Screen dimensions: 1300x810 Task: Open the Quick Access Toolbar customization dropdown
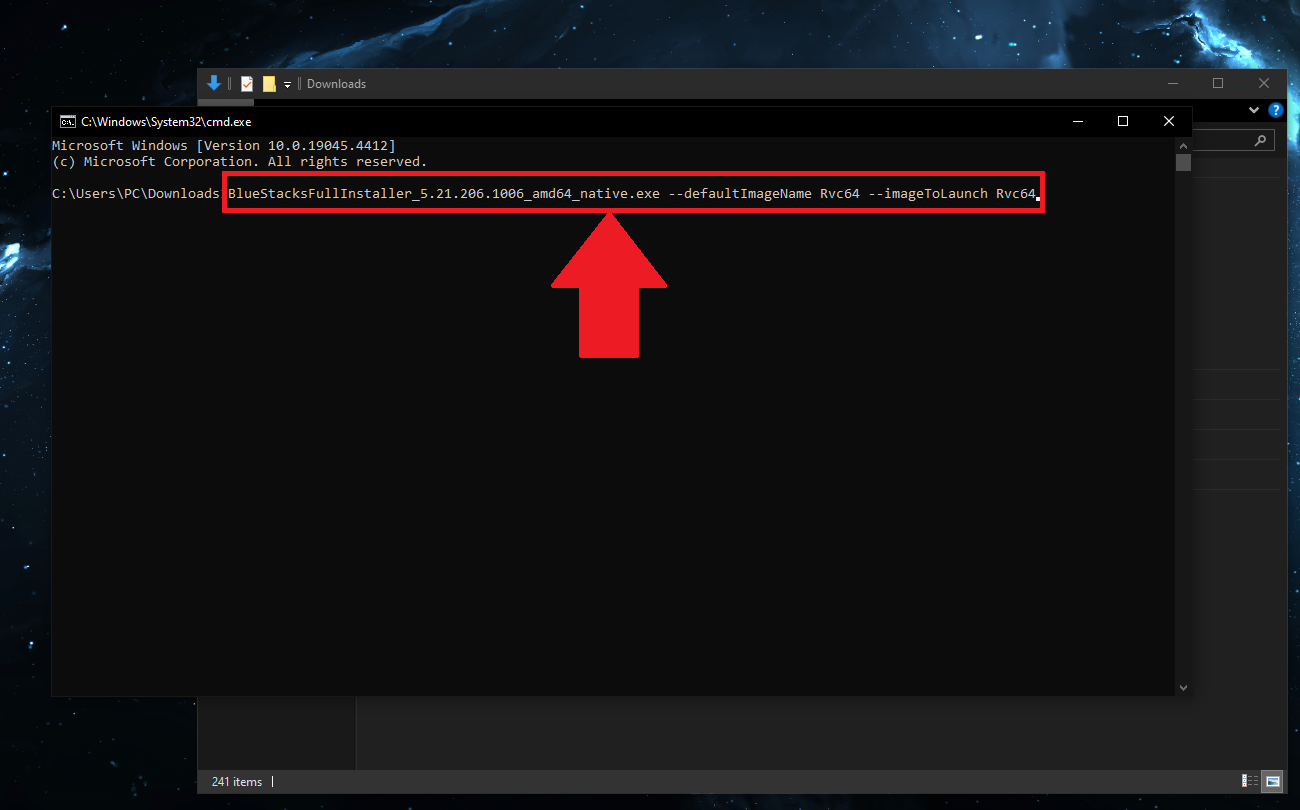(287, 84)
